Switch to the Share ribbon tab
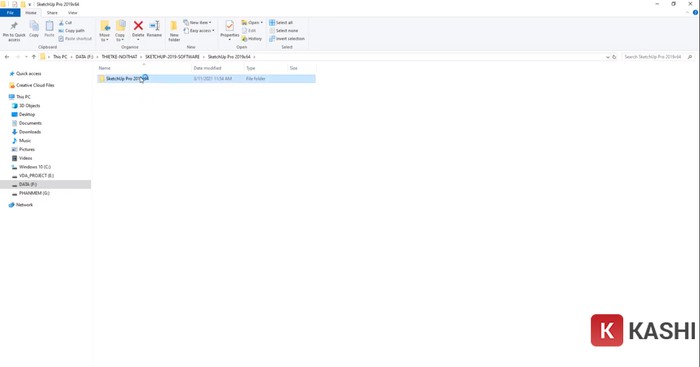 click(x=52, y=13)
